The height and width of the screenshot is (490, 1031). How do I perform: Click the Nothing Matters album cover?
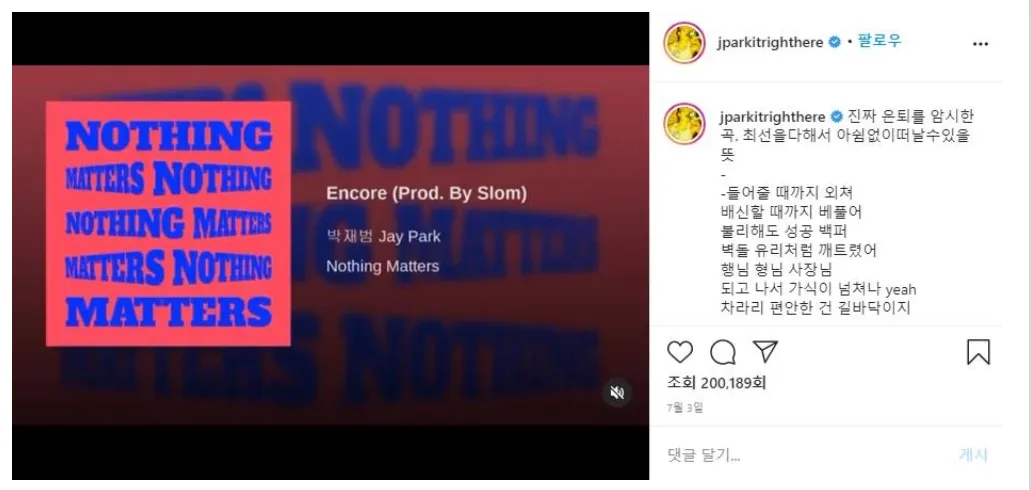[x=168, y=224]
